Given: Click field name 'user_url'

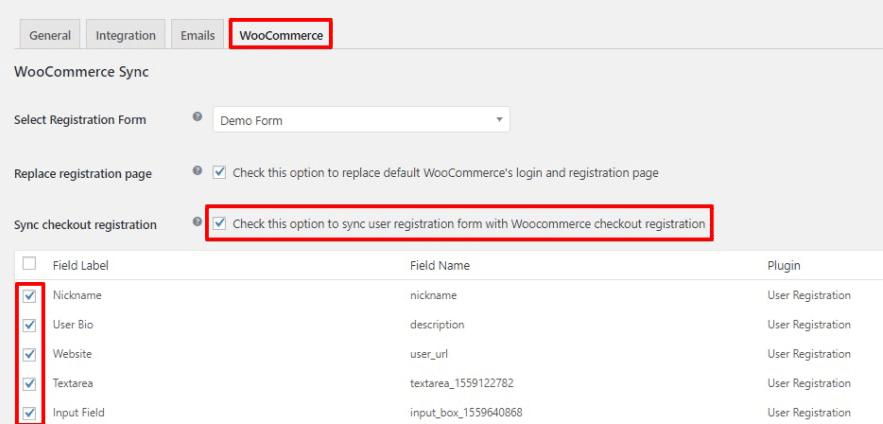Looking at the screenshot, I should pos(429,354).
